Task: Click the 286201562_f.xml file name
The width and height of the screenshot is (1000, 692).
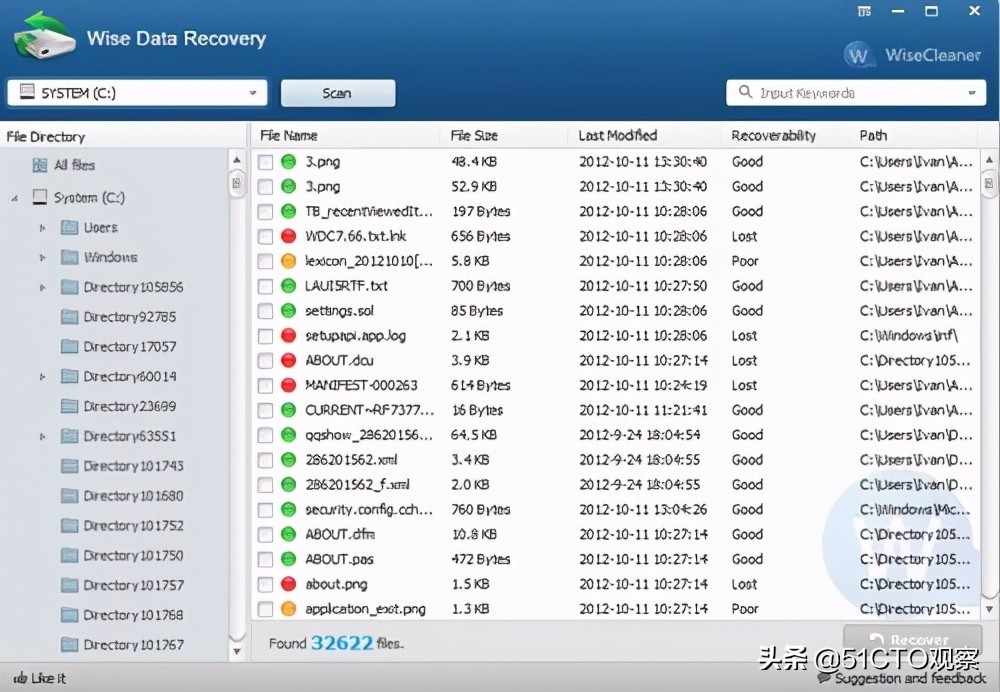Action: pyautogui.click(x=357, y=485)
